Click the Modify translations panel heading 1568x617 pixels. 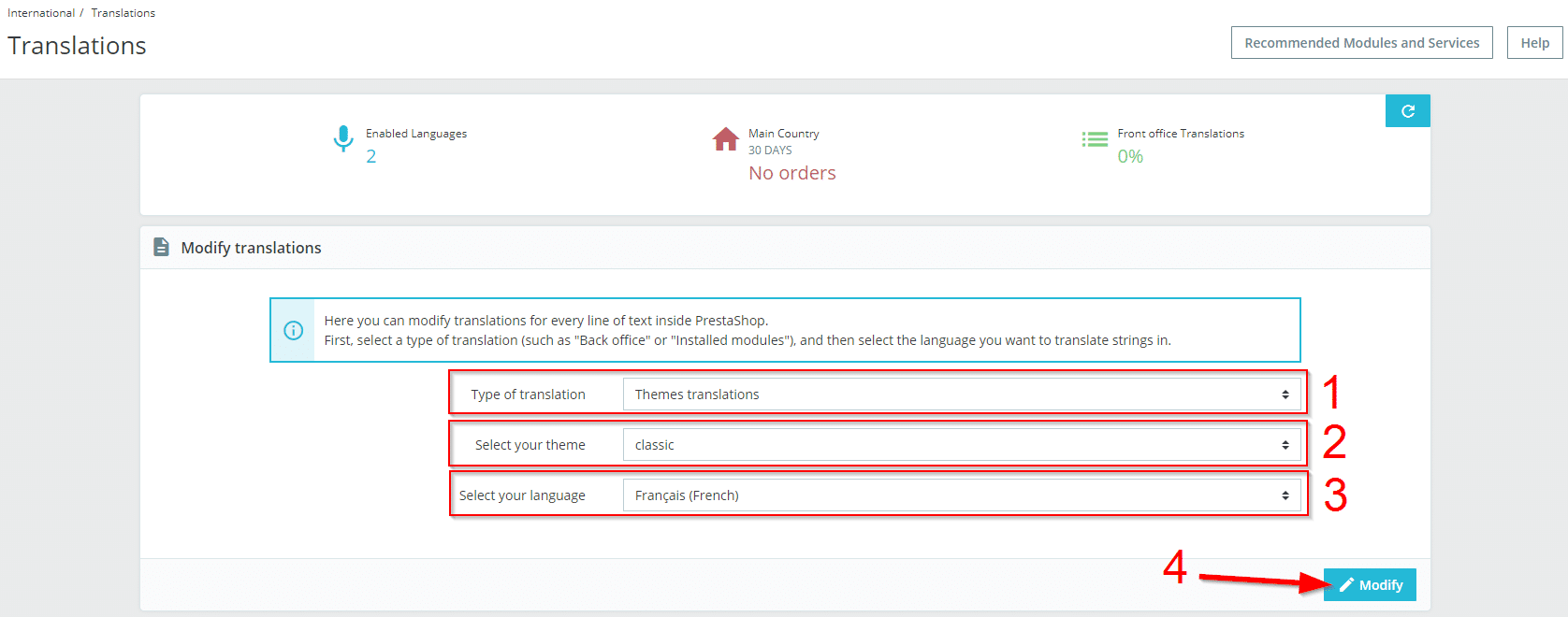pos(251,248)
